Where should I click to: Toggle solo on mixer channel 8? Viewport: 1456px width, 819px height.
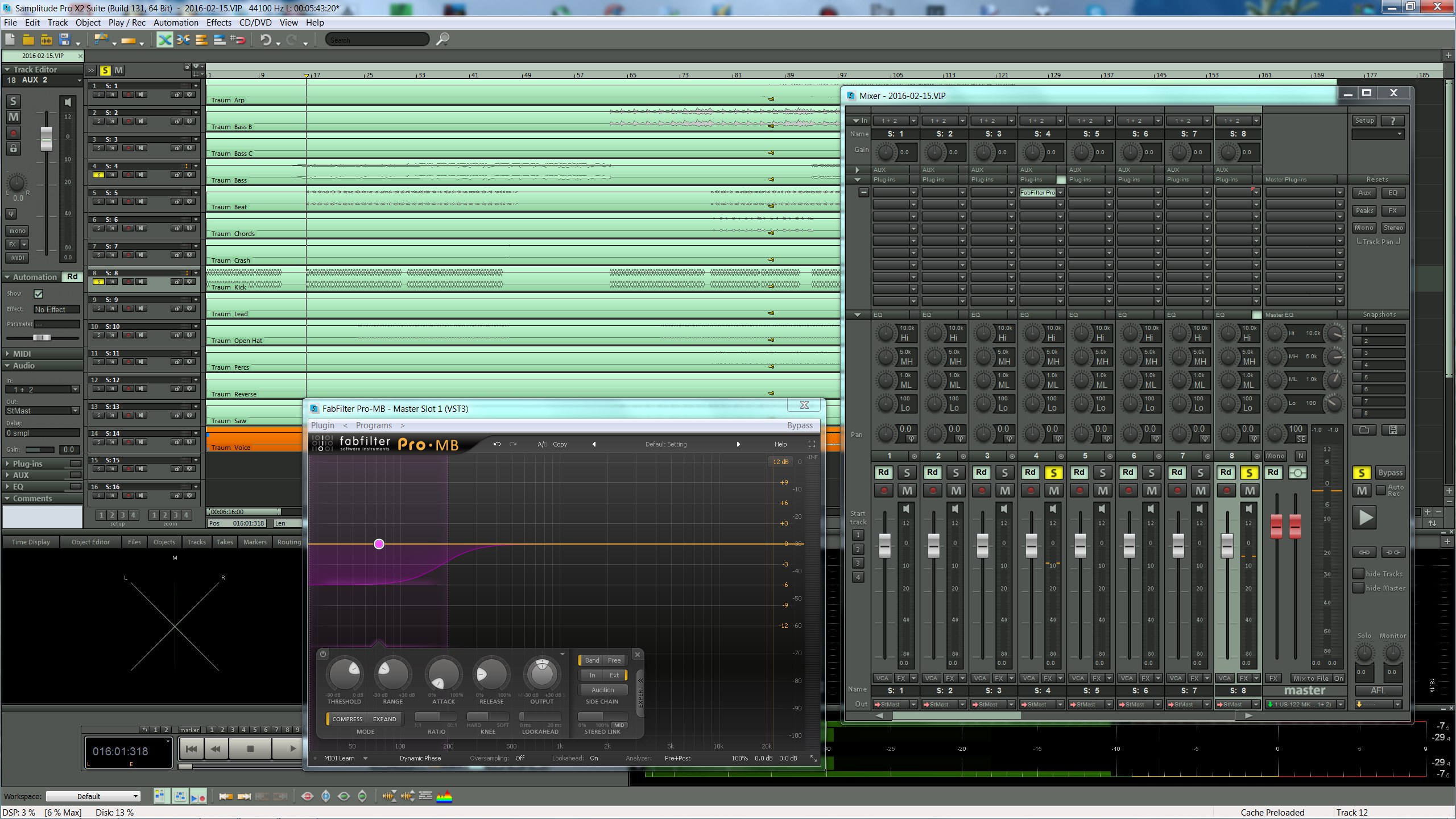[1249, 473]
